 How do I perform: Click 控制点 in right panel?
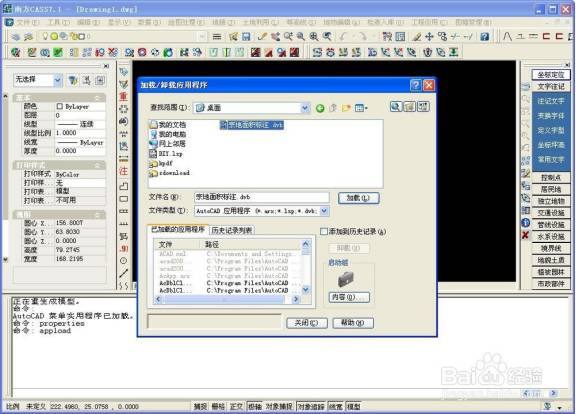(x=551, y=177)
